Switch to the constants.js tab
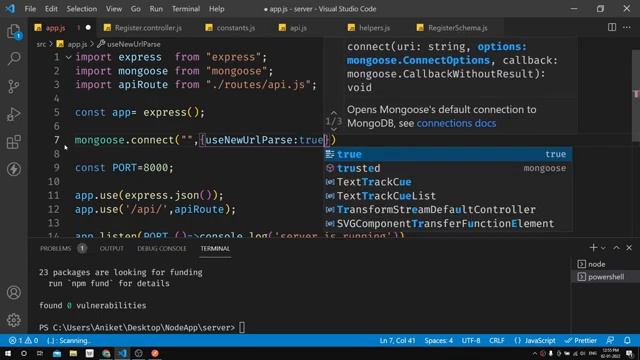The image size is (640, 360). tap(236, 28)
